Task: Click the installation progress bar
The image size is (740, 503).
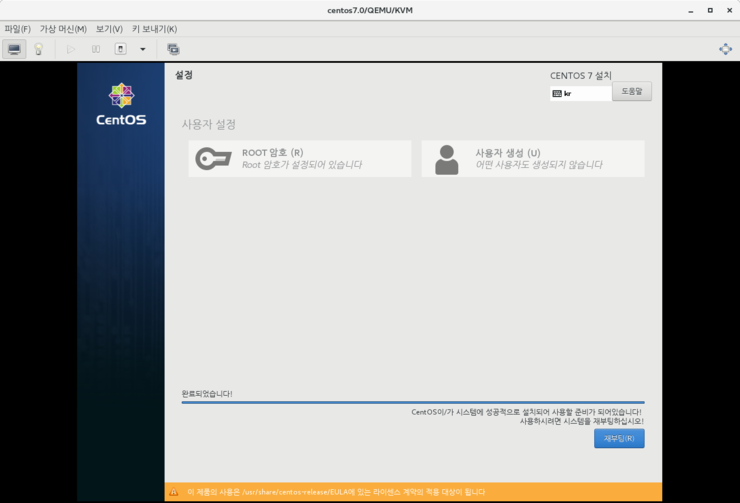Action: [x=413, y=402]
